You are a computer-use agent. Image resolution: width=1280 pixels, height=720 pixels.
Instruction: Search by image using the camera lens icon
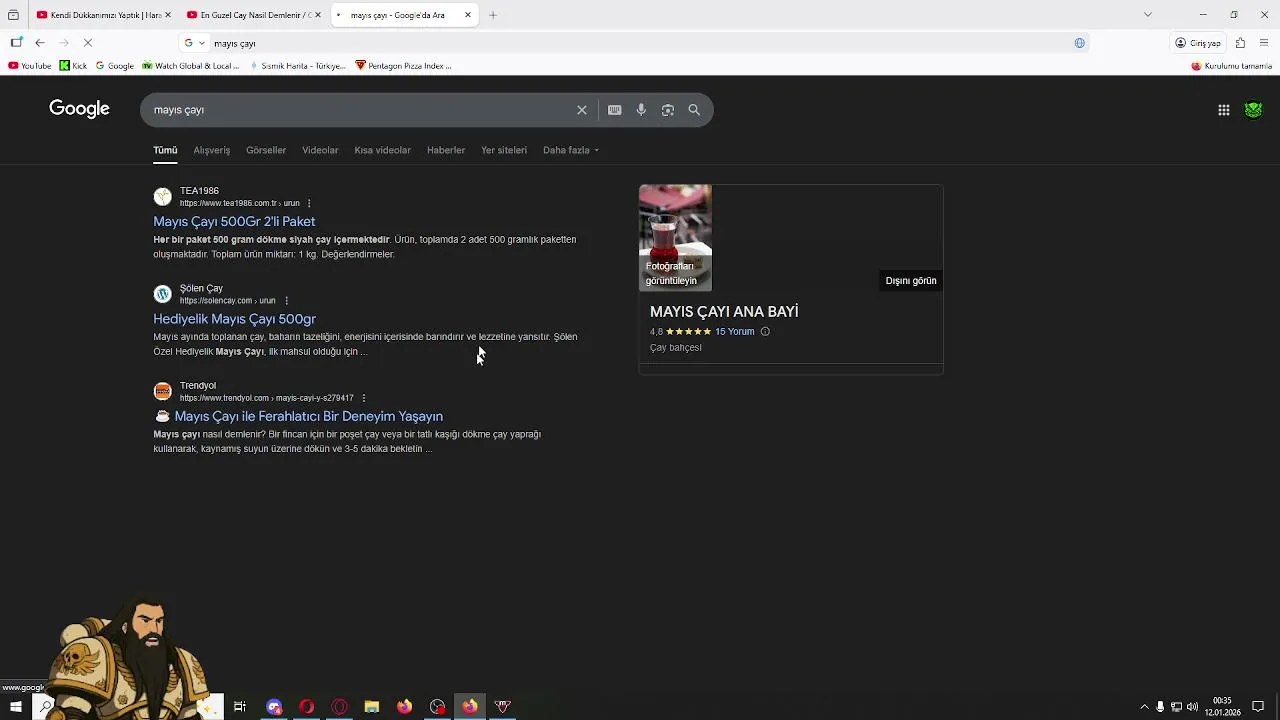pyautogui.click(x=668, y=110)
